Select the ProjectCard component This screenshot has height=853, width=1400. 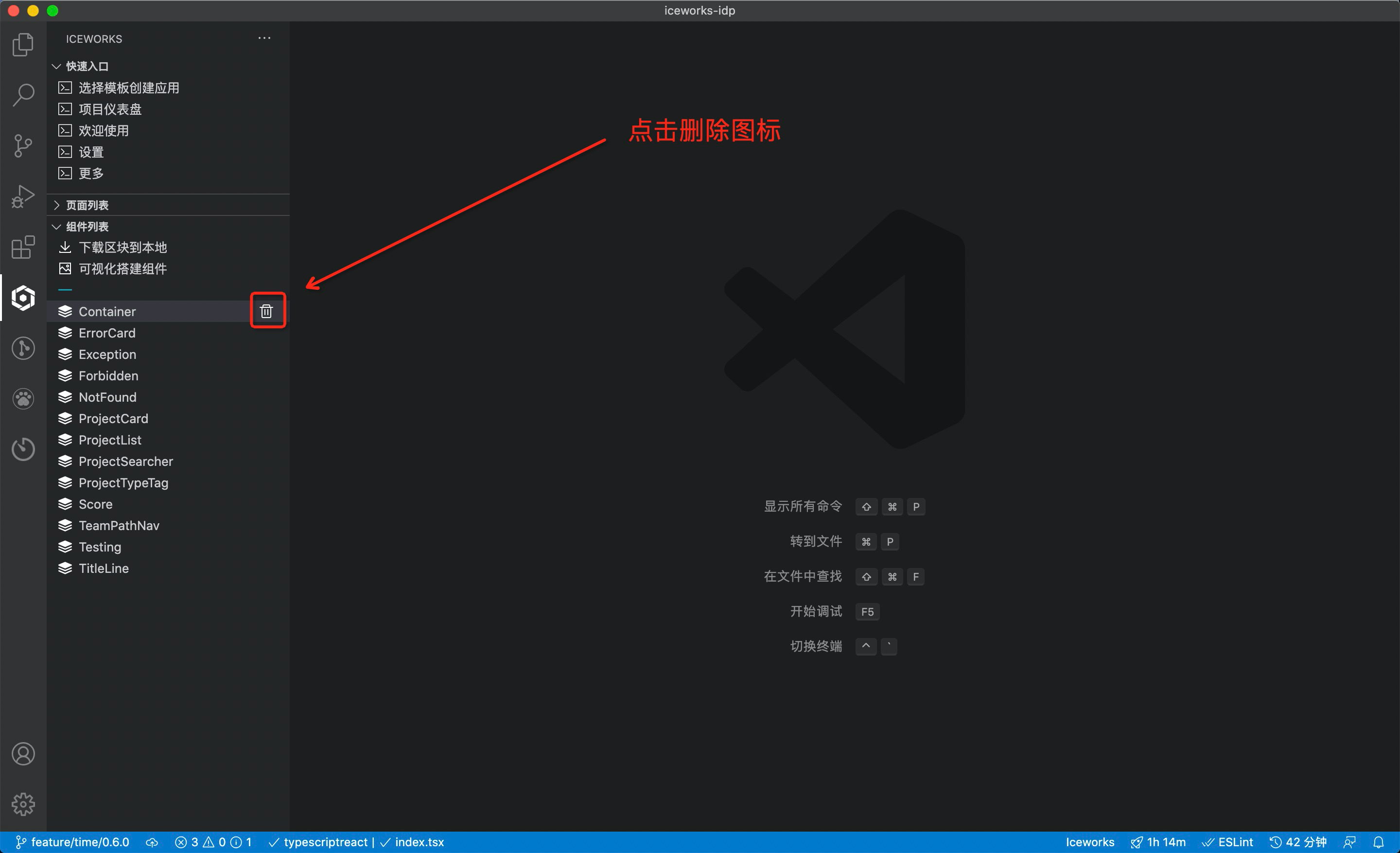pos(113,418)
